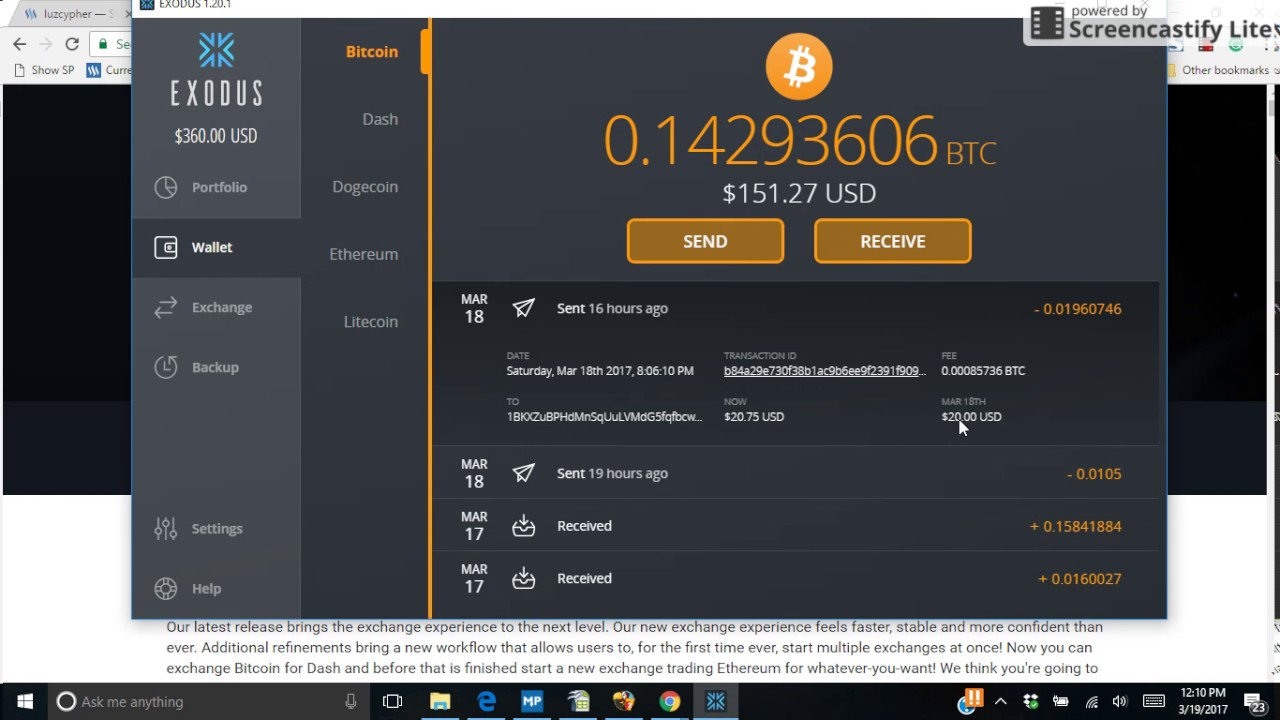Click the touch keyboard tray icon
The width and height of the screenshot is (1280, 720).
1153,702
